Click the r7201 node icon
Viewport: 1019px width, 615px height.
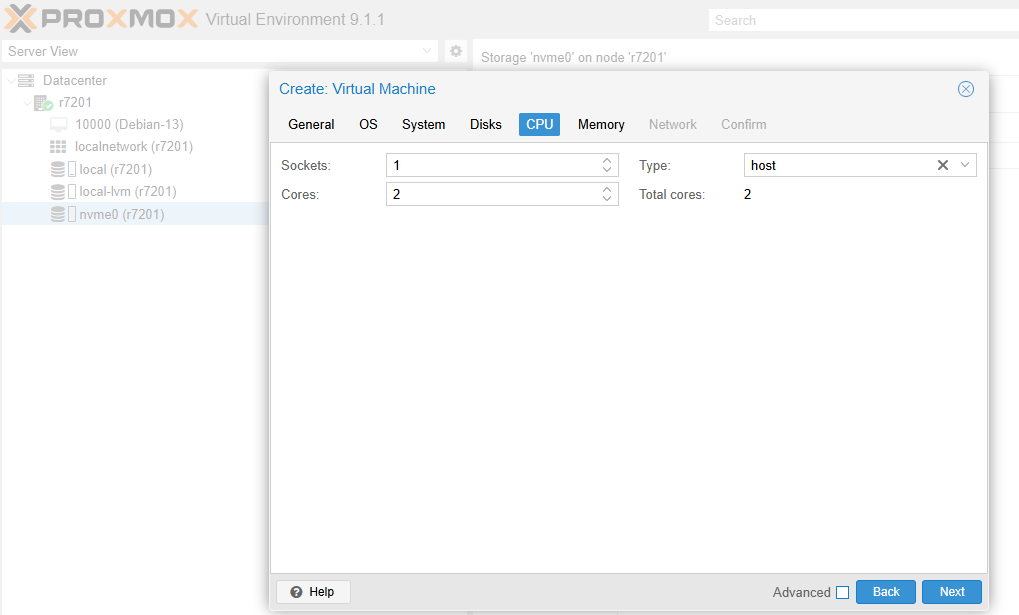click(x=43, y=102)
